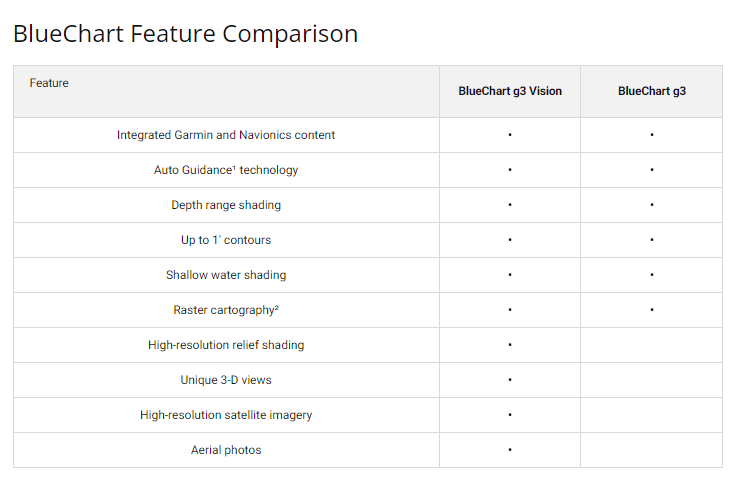746x484 pixels.
Task: Click the "BlueChart Feature Comparison" heading
Action: click(185, 34)
